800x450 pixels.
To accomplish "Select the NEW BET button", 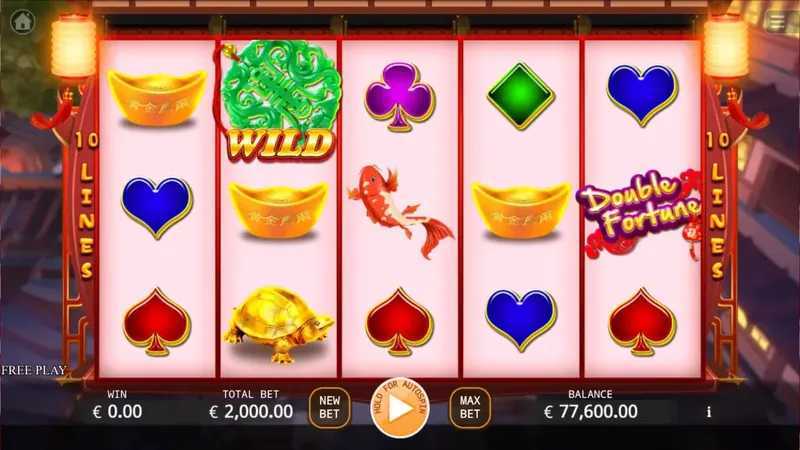I will click(330, 408).
